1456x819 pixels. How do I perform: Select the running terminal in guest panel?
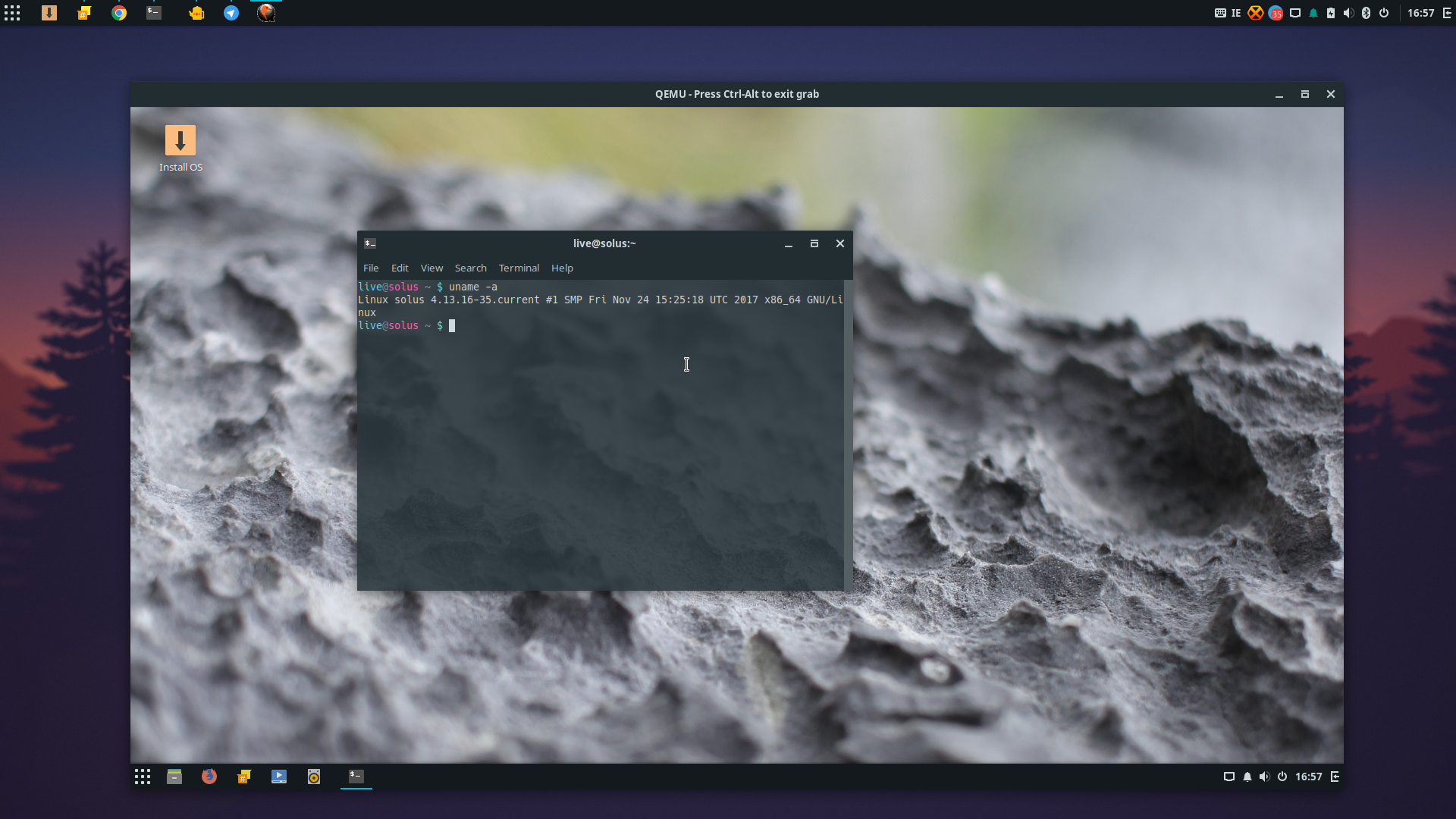(356, 776)
